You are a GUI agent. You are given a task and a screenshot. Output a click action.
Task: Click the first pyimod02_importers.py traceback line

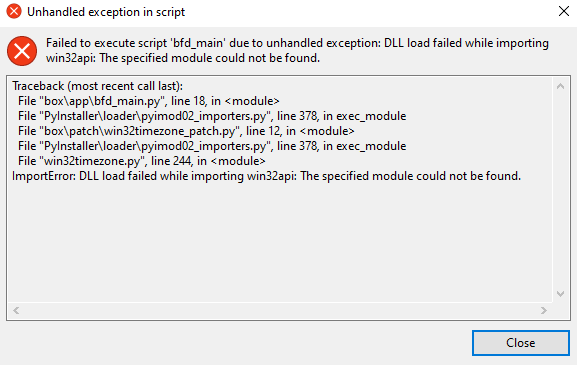point(212,116)
